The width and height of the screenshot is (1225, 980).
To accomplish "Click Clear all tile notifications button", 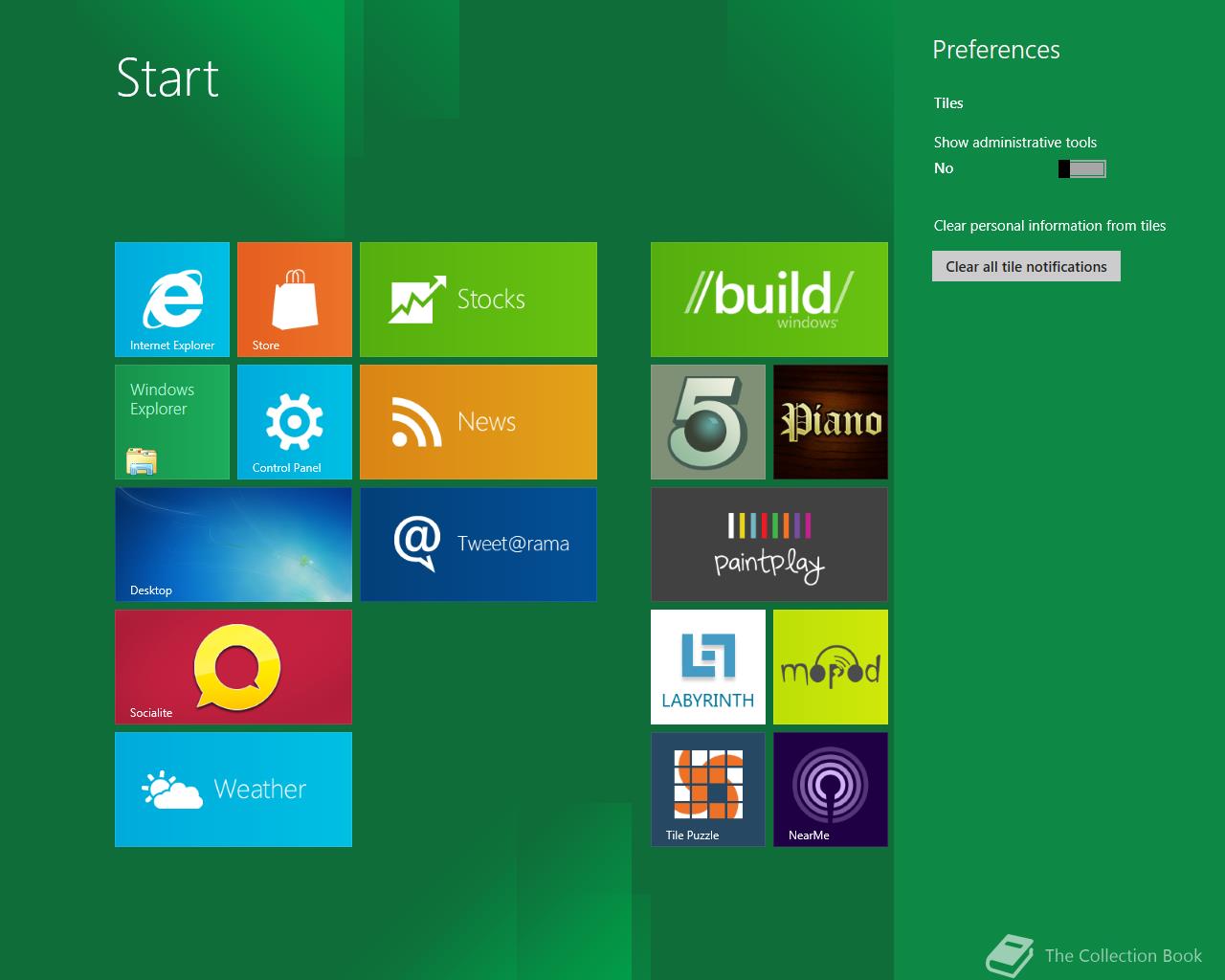I will click(1026, 266).
